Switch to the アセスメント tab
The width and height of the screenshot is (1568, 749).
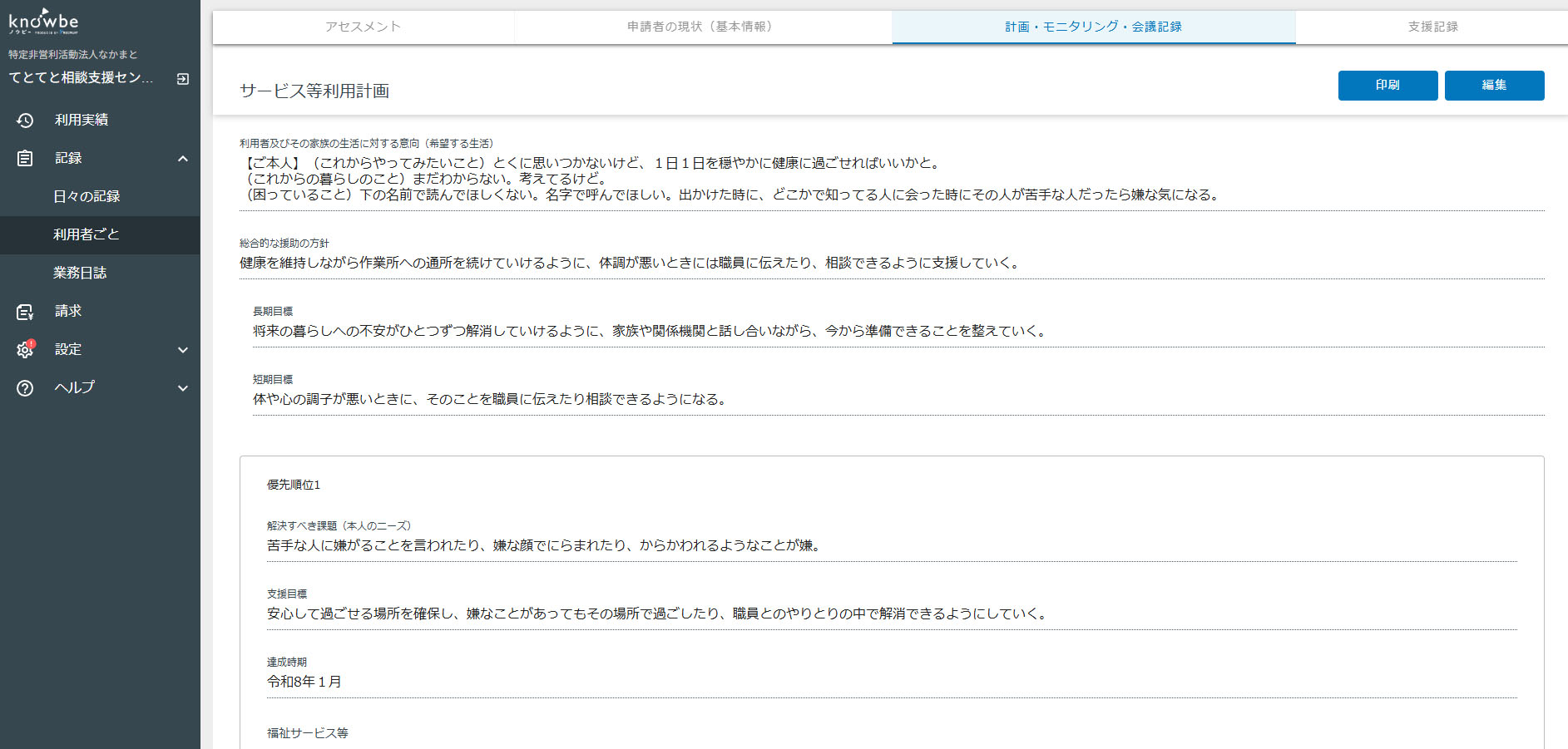pos(364,27)
